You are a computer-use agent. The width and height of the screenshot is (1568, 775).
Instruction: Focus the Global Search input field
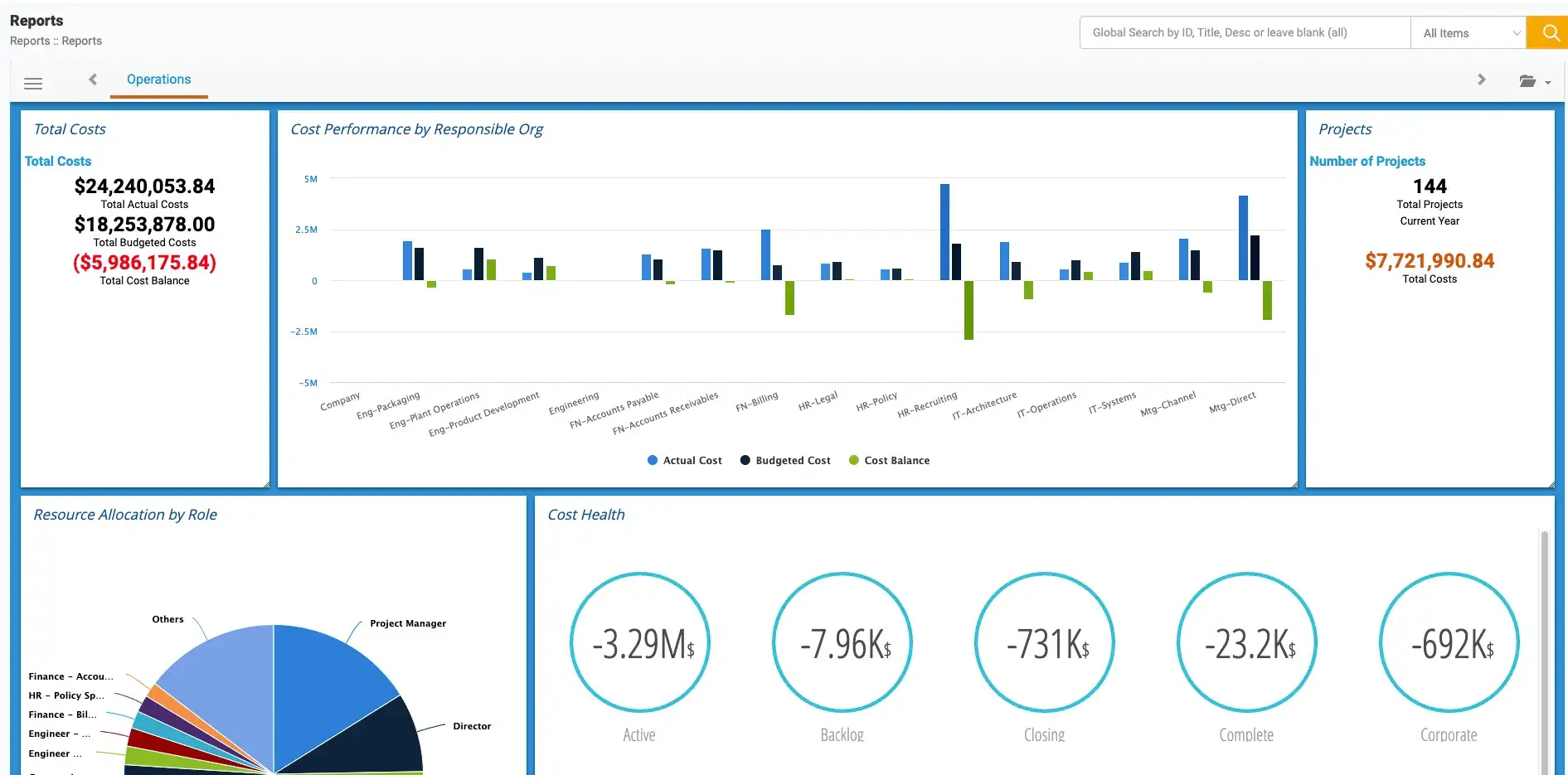coord(1245,33)
